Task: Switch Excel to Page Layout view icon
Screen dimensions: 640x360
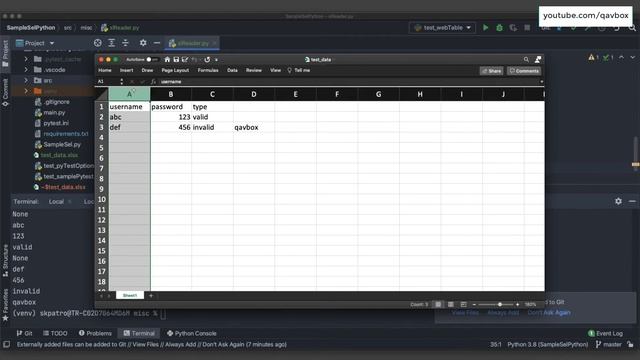Action: (x=451, y=304)
